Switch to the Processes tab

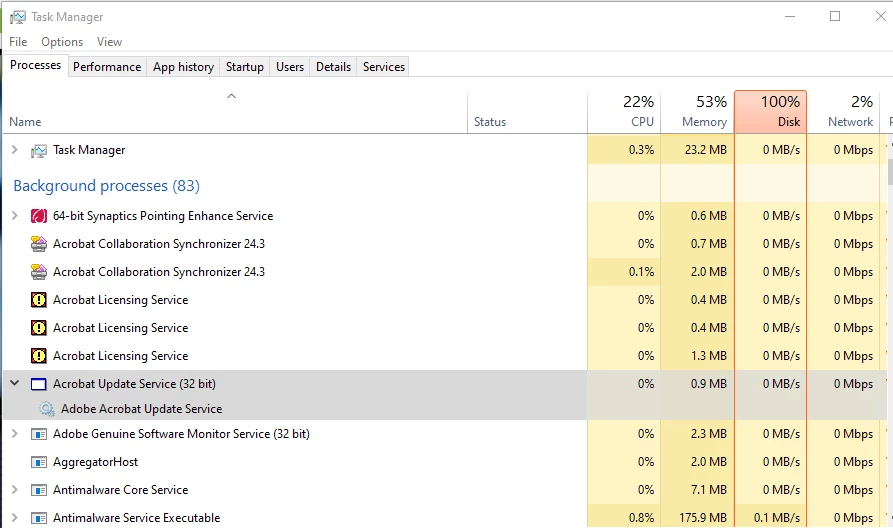pyautogui.click(x=35, y=66)
